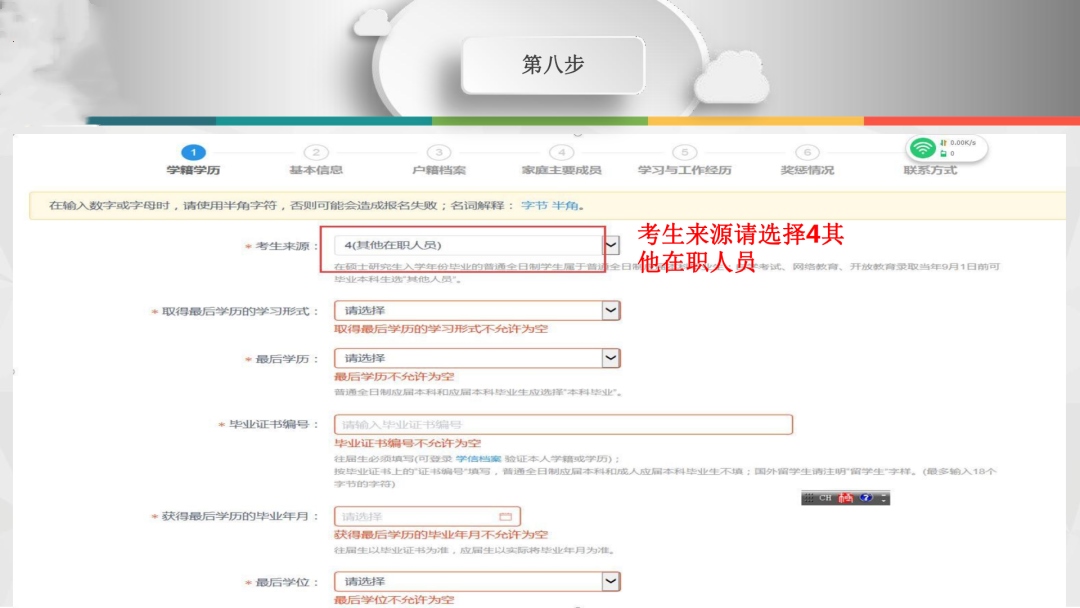Click the green Wi-Fi speed widget icon
Screen dimensions: 1080x608
(922, 148)
